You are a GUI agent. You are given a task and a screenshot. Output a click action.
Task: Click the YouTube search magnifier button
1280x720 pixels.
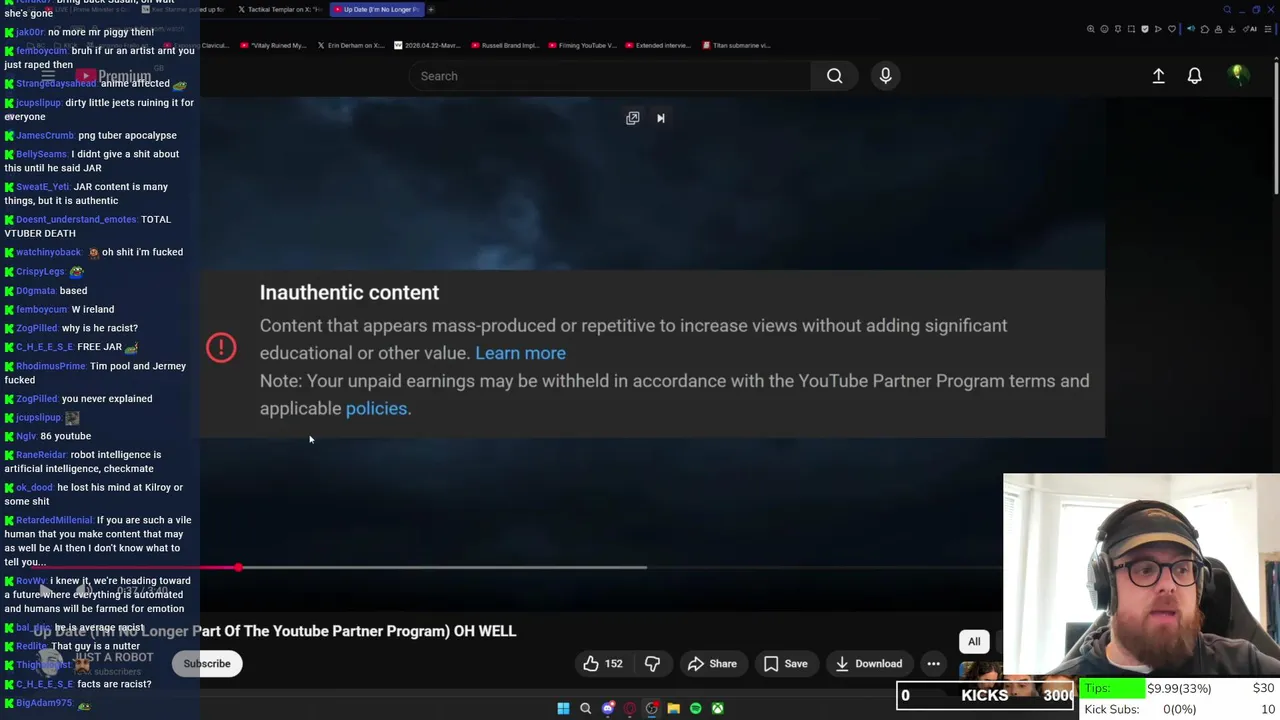[834, 76]
